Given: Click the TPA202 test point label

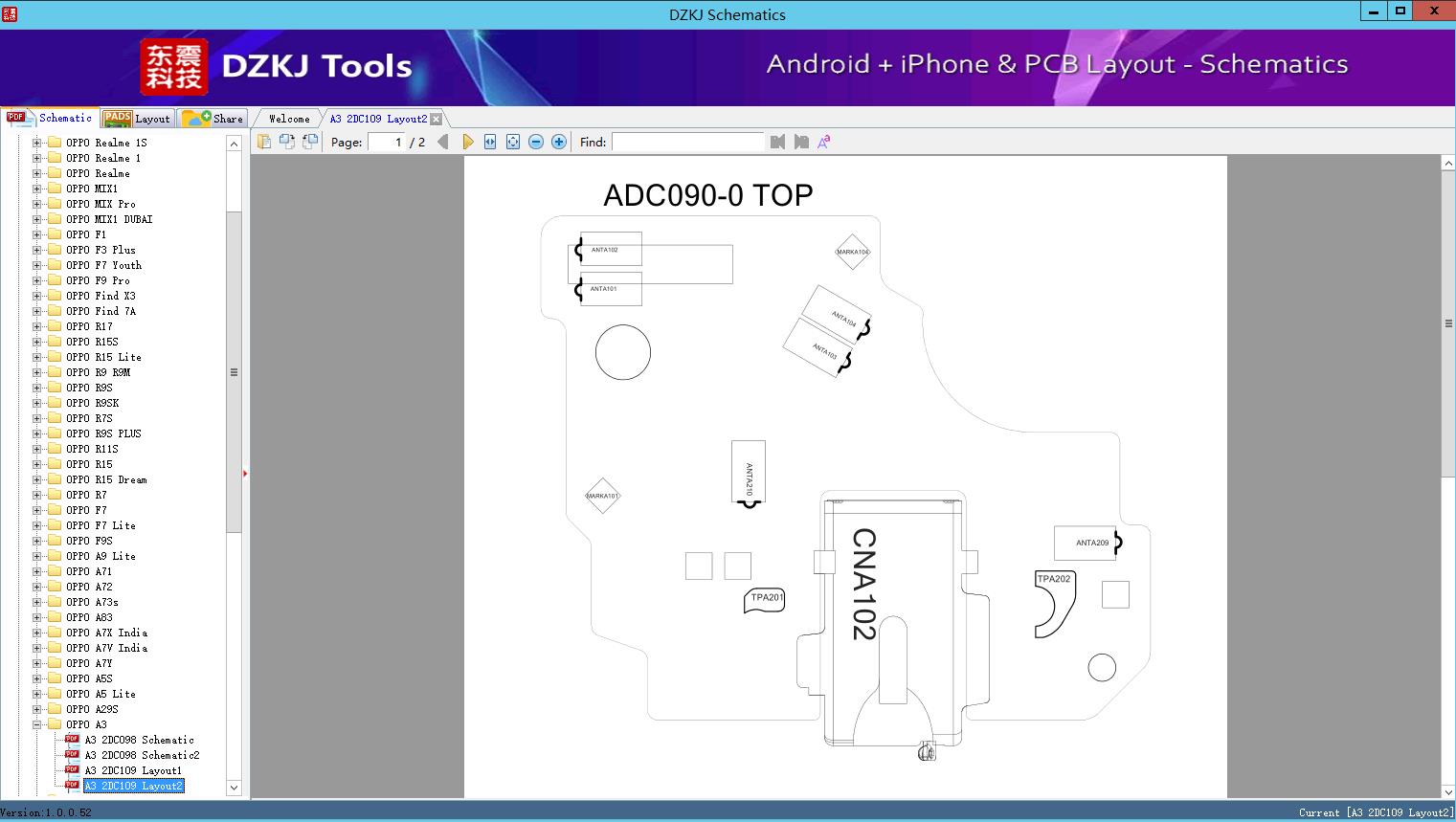Looking at the screenshot, I should (1054, 579).
